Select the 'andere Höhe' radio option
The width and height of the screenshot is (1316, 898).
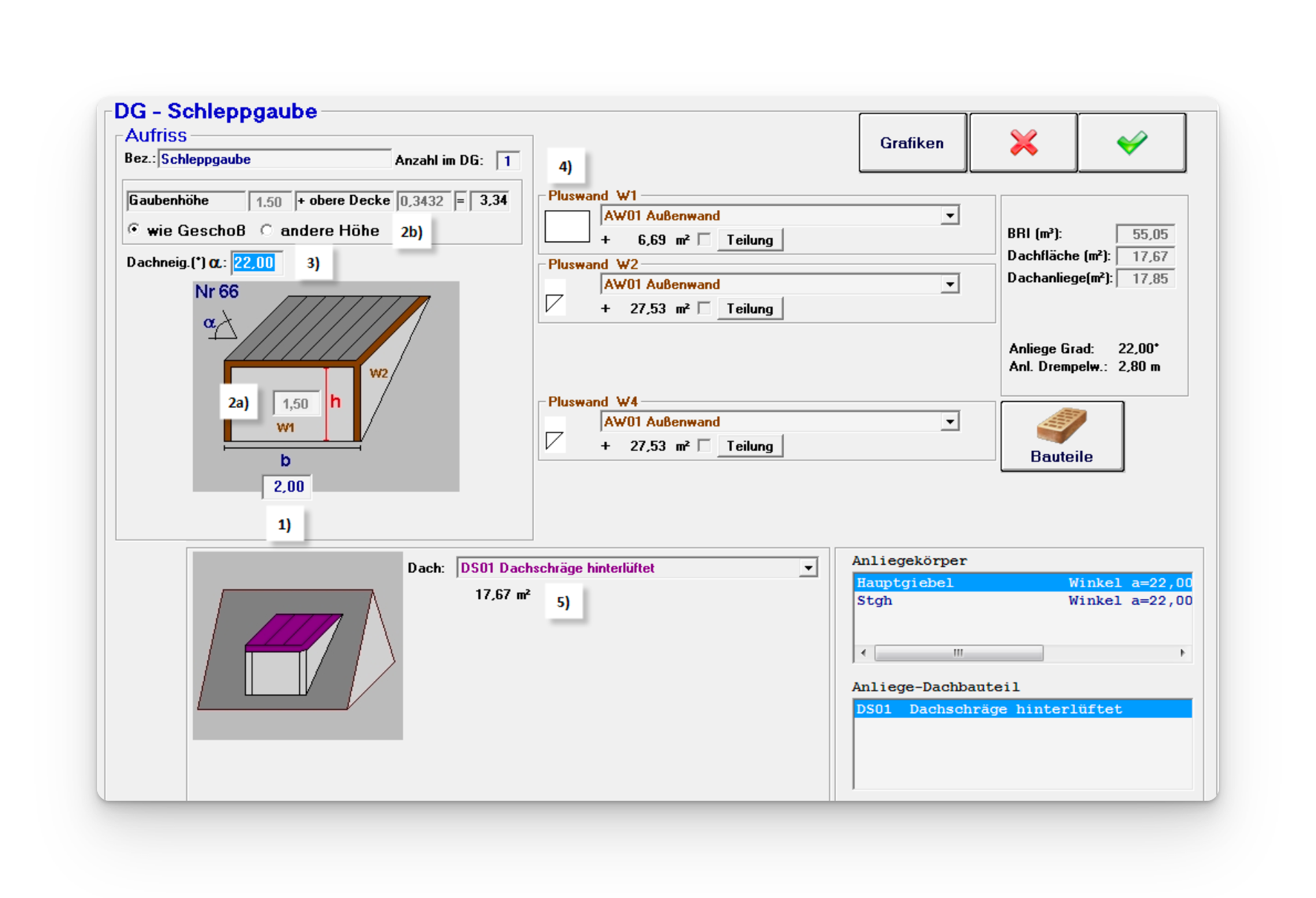266,230
